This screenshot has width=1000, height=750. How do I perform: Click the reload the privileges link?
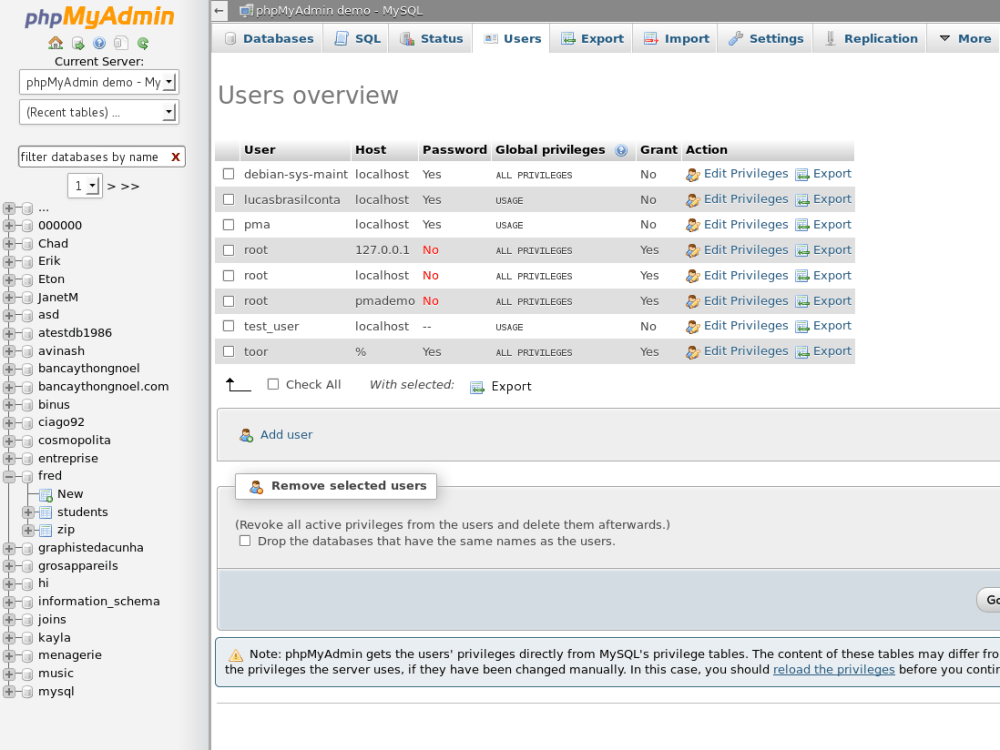pyautogui.click(x=834, y=670)
